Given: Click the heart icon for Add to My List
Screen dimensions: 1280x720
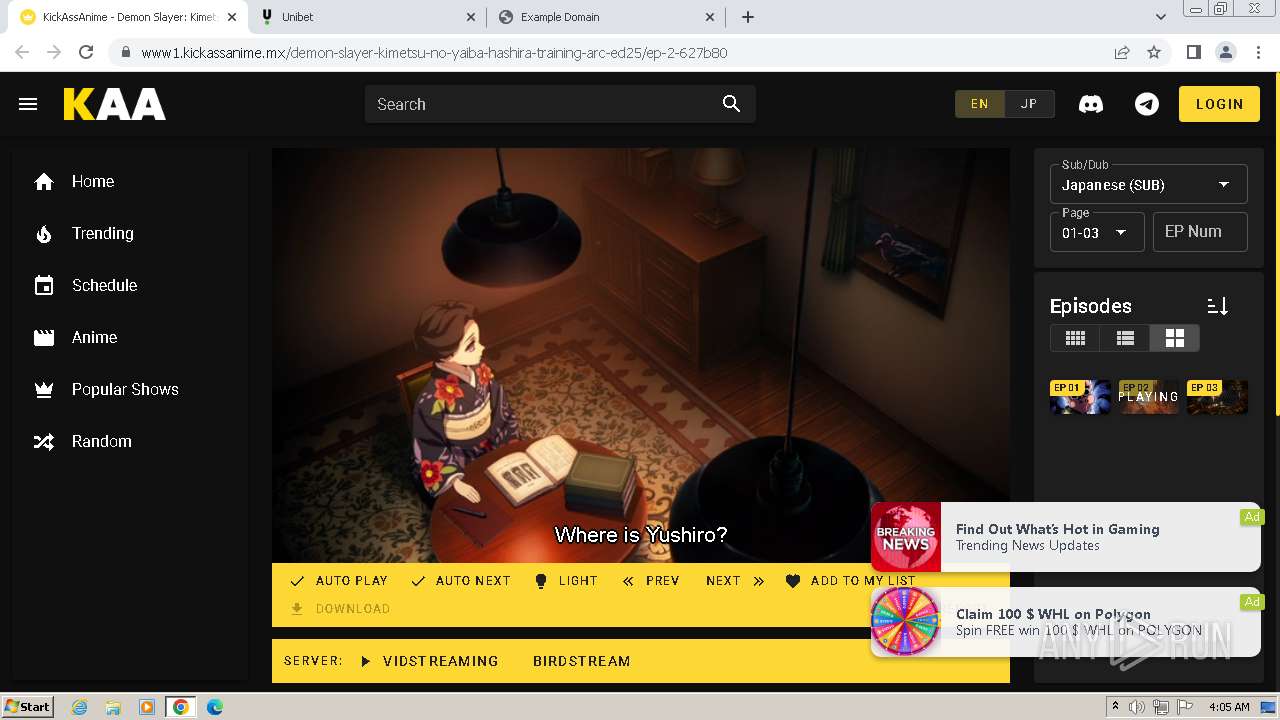Looking at the screenshot, I should pyautogui.click(x=793, y=581).
